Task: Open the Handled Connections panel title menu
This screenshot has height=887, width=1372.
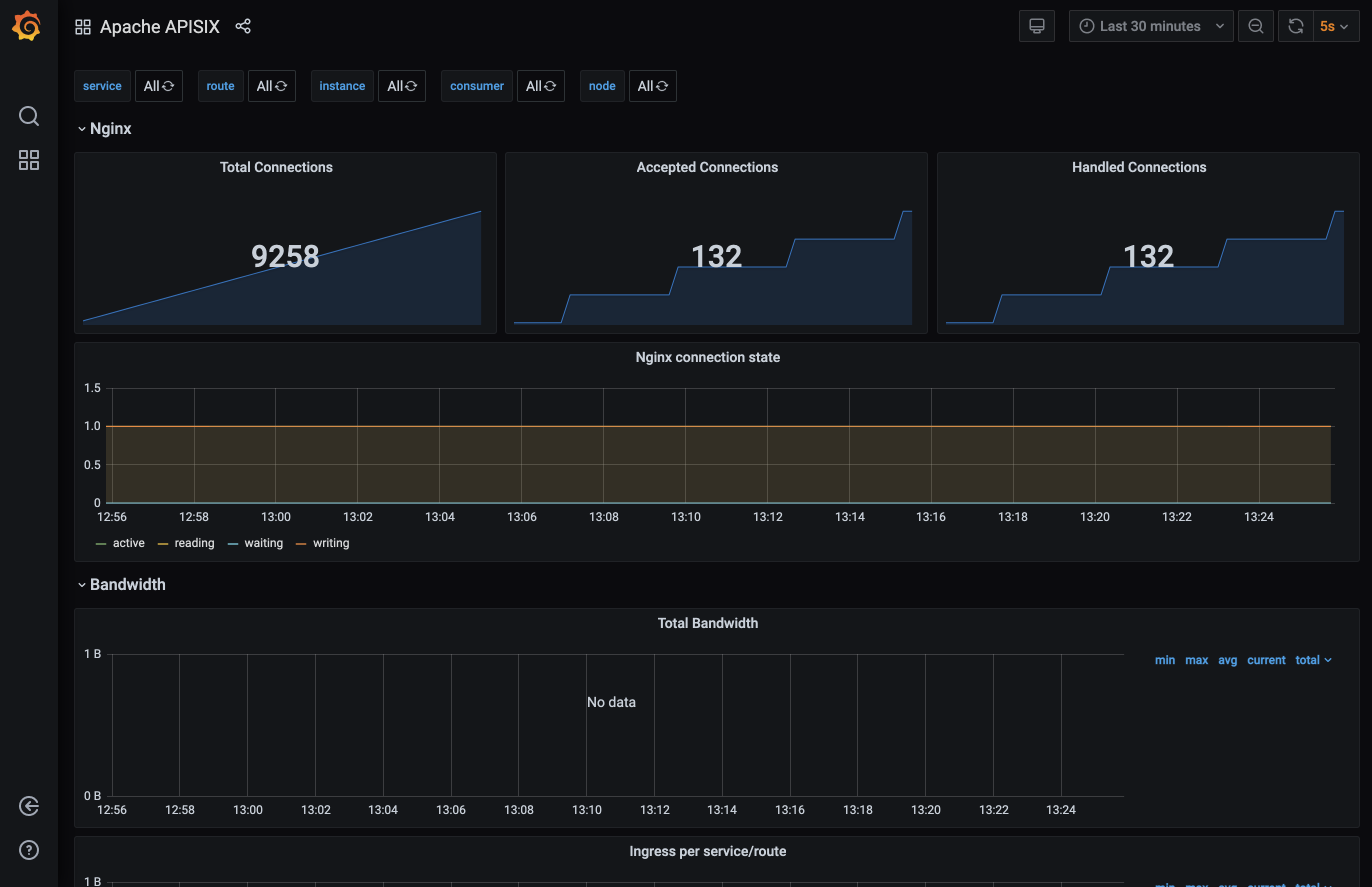Action: tap(1138, 167)
